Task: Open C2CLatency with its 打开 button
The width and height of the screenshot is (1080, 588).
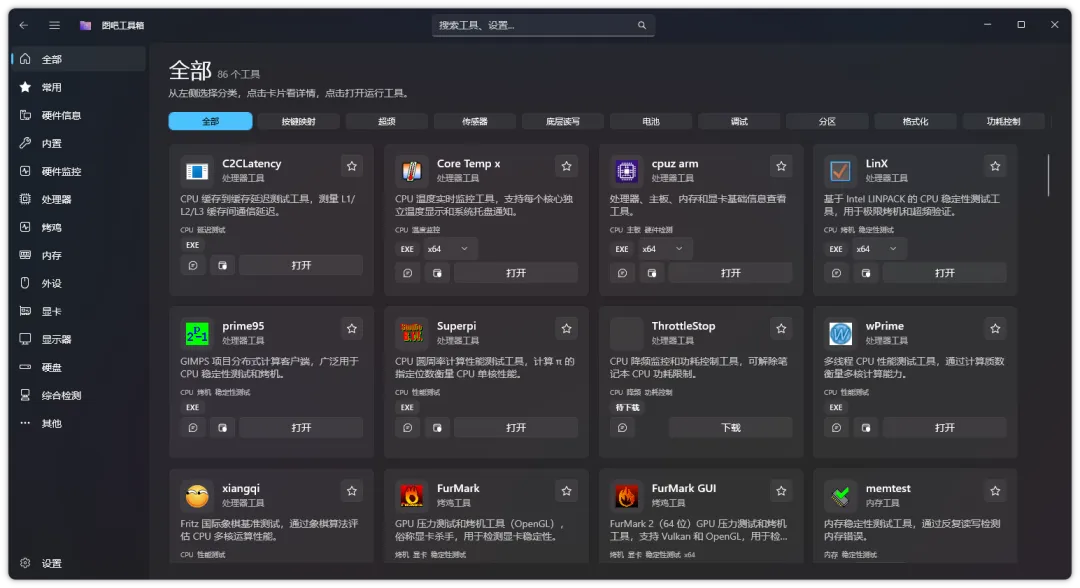Action: [301, 265]
